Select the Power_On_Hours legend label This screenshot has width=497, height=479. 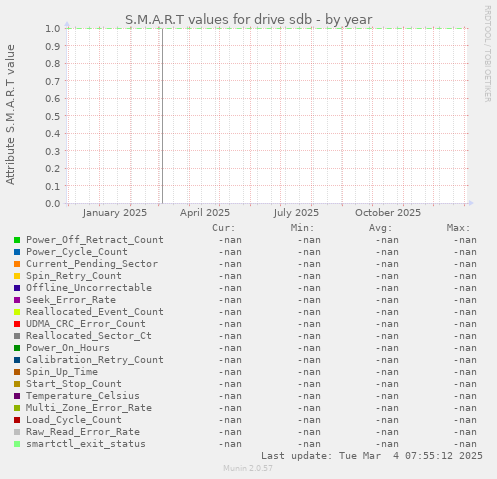click(x=68, y=348)
